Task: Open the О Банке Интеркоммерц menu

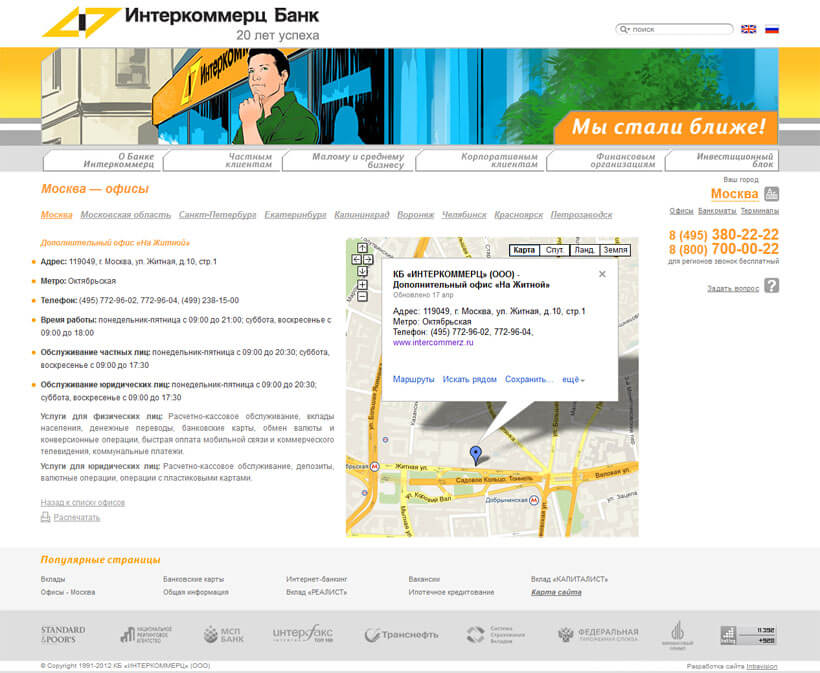Action: point(103,161)
